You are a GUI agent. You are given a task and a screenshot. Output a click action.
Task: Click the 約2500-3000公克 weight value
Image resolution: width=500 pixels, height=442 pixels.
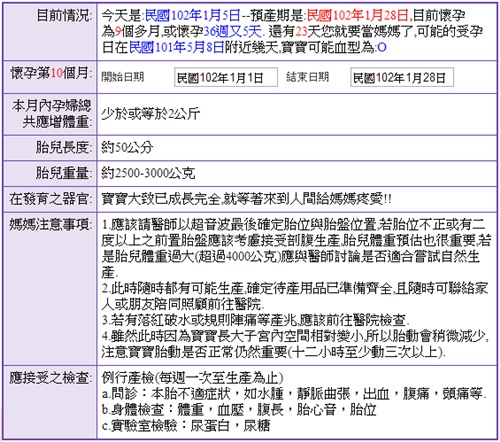point(148,173)
